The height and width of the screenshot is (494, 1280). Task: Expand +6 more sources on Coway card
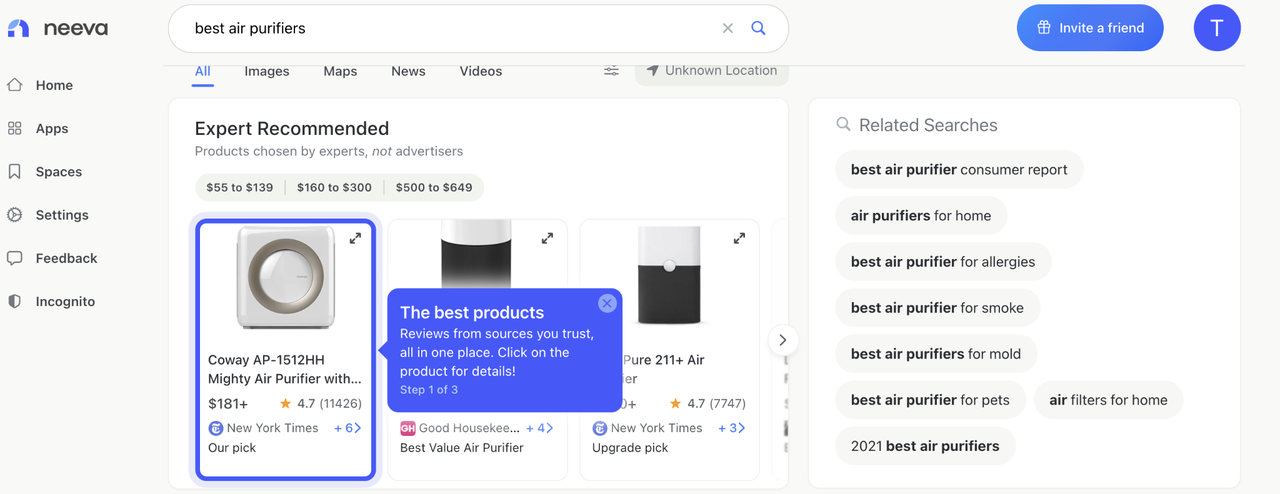pos(347,428)
